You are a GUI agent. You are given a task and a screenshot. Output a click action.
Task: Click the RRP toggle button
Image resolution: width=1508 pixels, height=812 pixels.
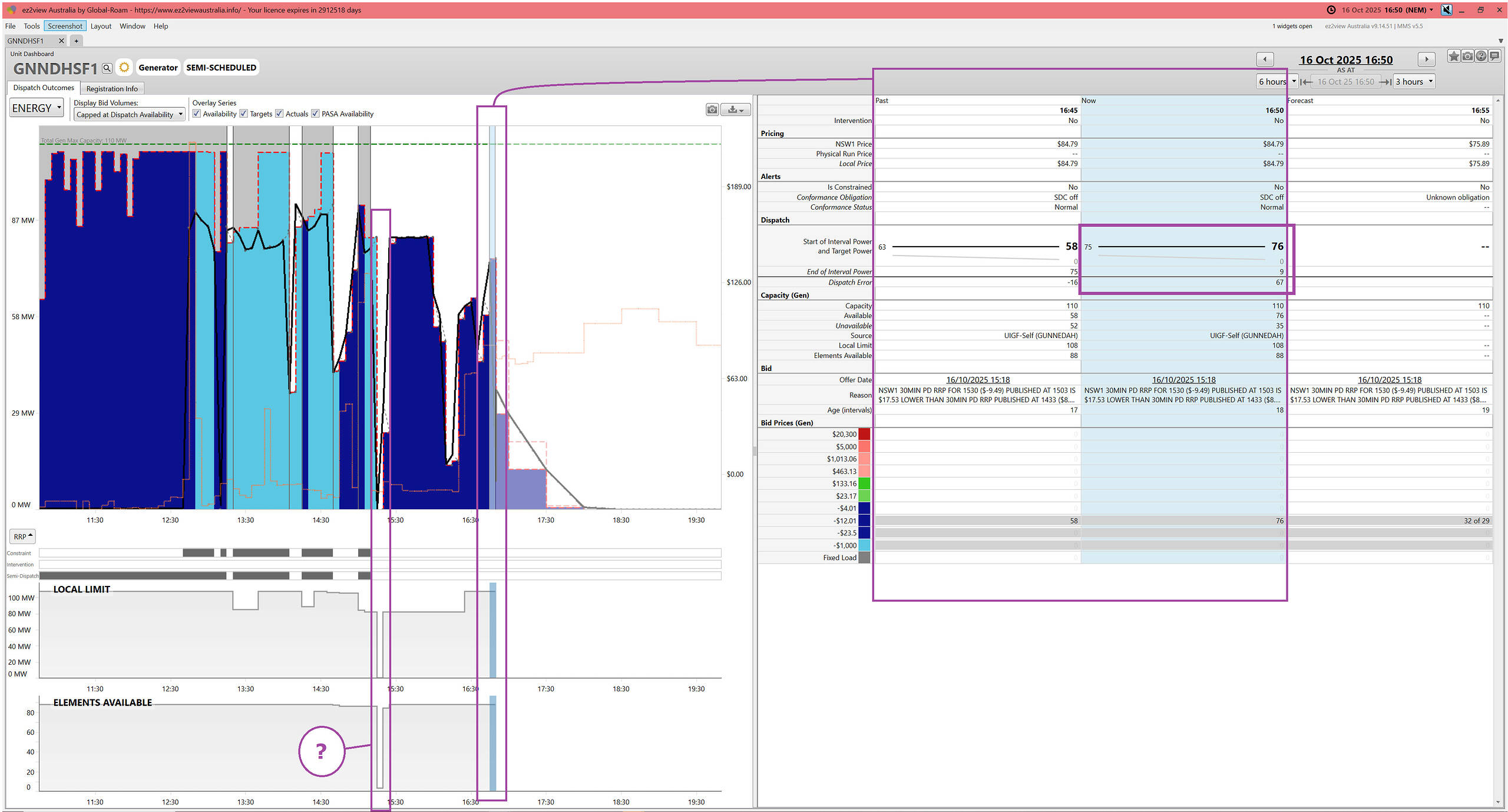point(23,536)
